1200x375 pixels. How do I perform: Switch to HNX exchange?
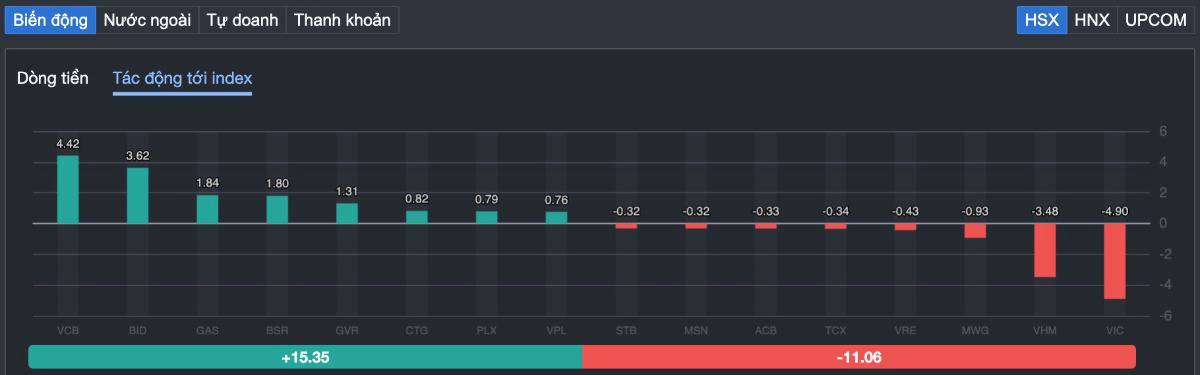tap(1092, 20)
